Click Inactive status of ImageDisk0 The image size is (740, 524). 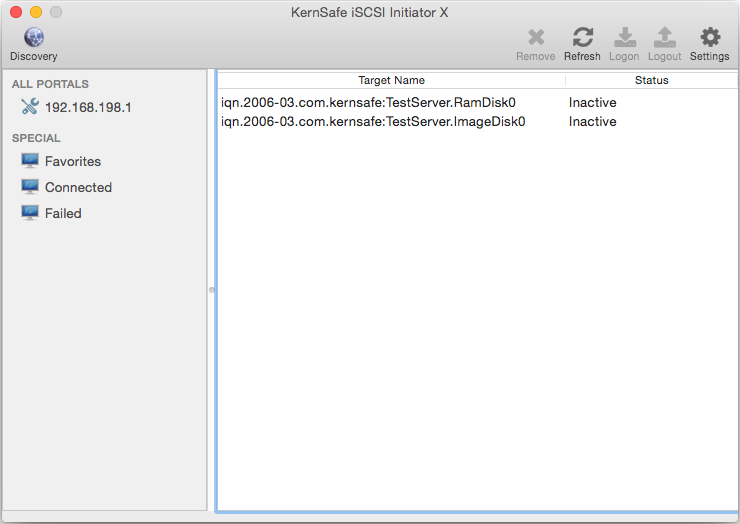[593, 122]
